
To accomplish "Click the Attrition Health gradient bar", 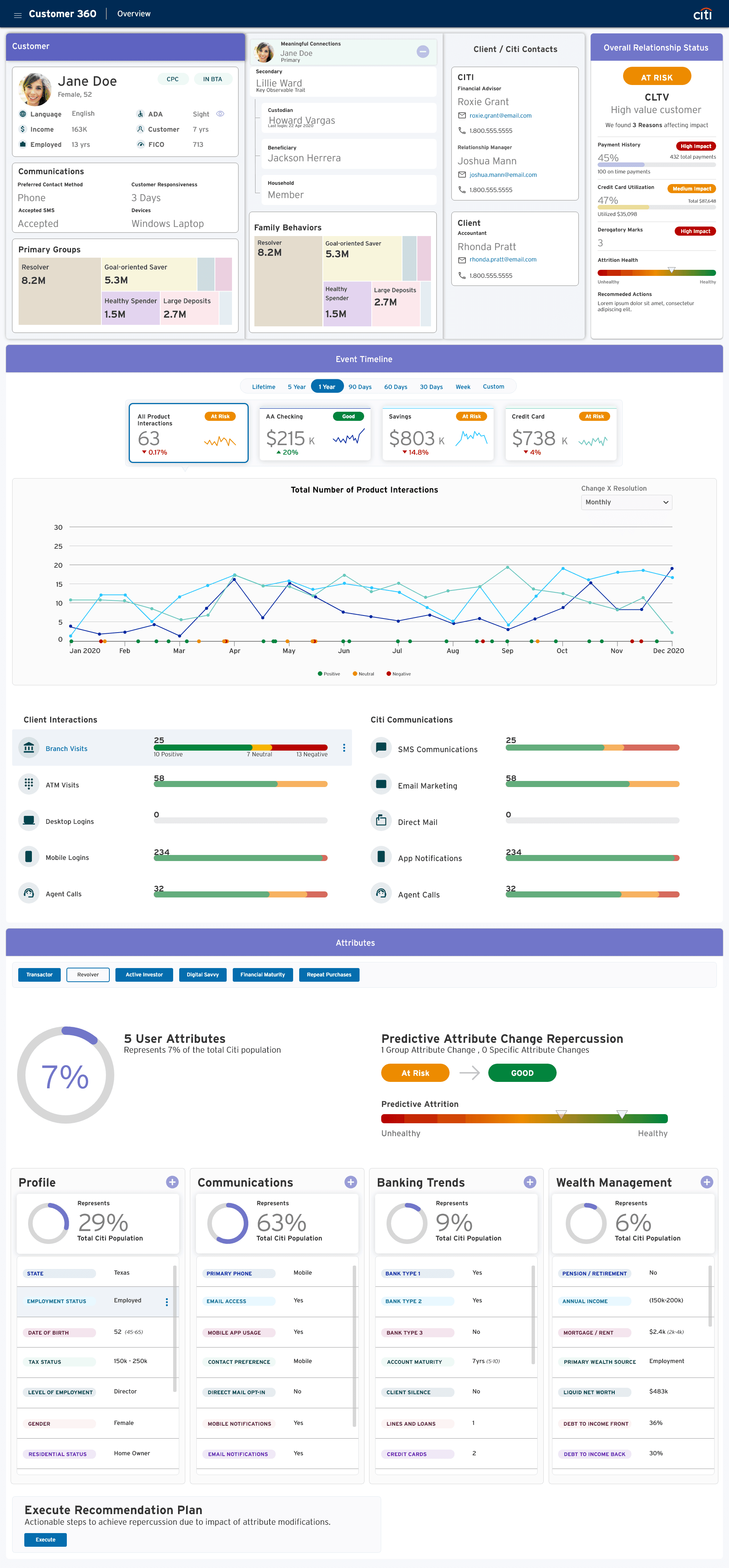I will click(x=656, y=272).
